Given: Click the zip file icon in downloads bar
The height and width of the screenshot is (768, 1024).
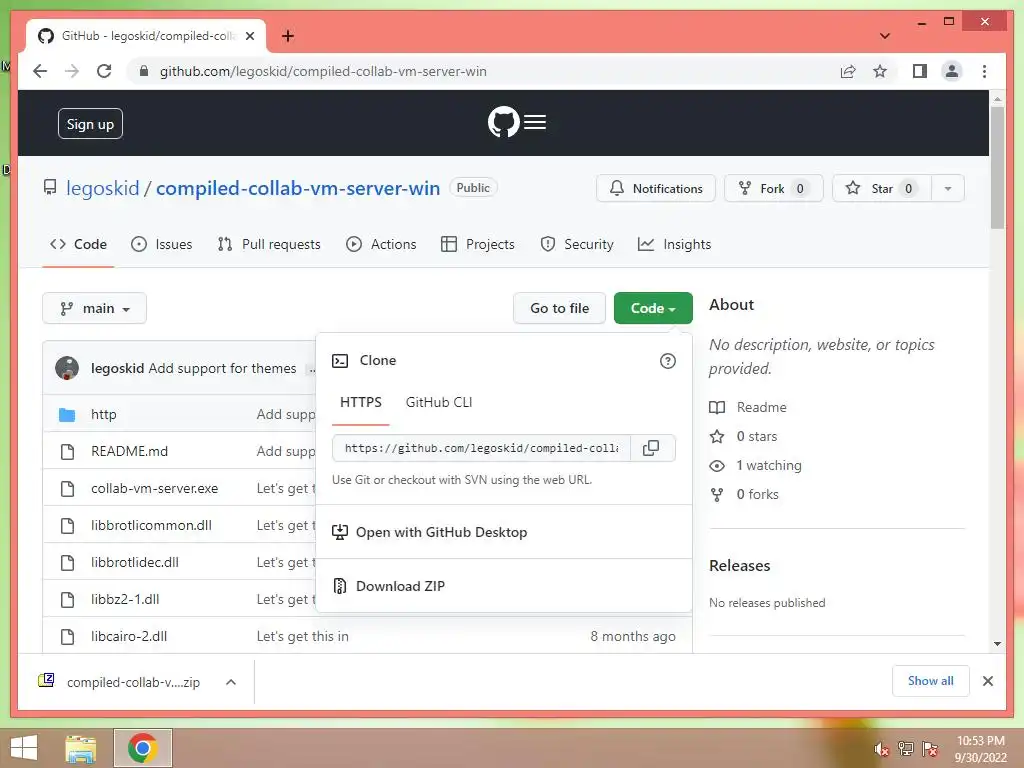Looking at the screenshot, I should click(x=46, y=680).
